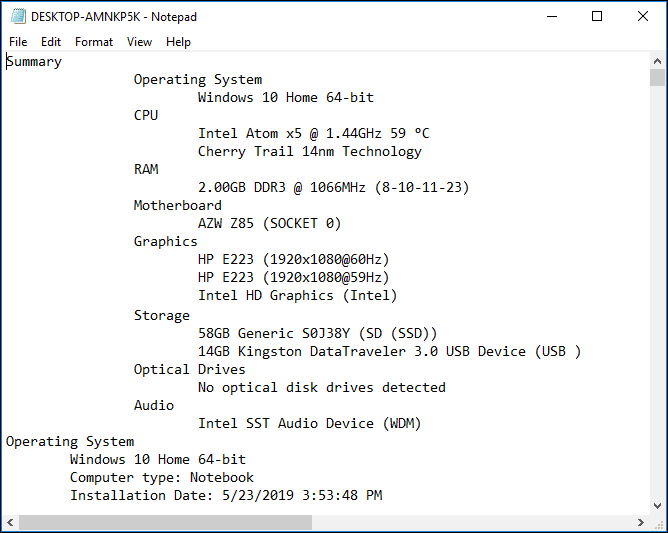The width and height of the screenshot is (668, 533).
Task: Close the Notepad window
Action: tap(643, 16)
